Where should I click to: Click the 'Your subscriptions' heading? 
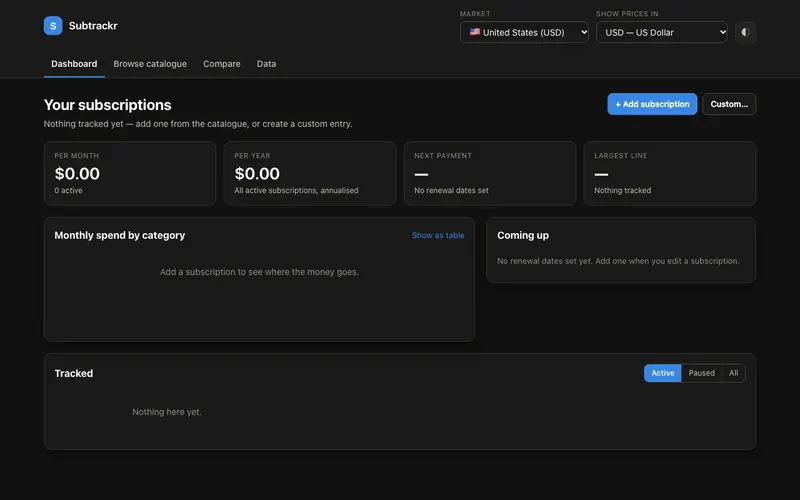pyautogui.click(x=108, y=105)
